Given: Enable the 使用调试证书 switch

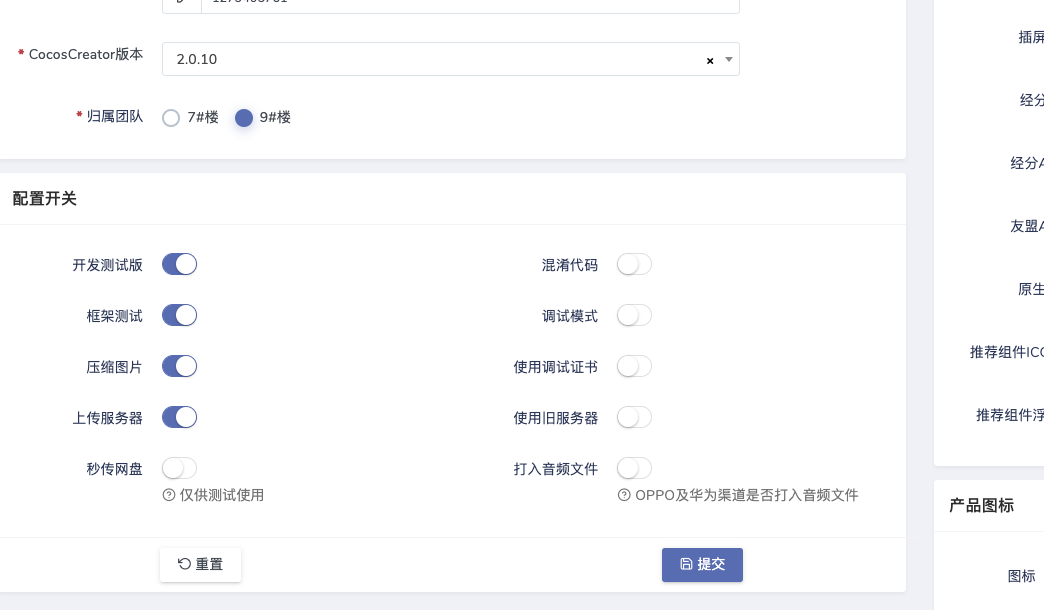Looking at the screenshot, I should point(634,366).
